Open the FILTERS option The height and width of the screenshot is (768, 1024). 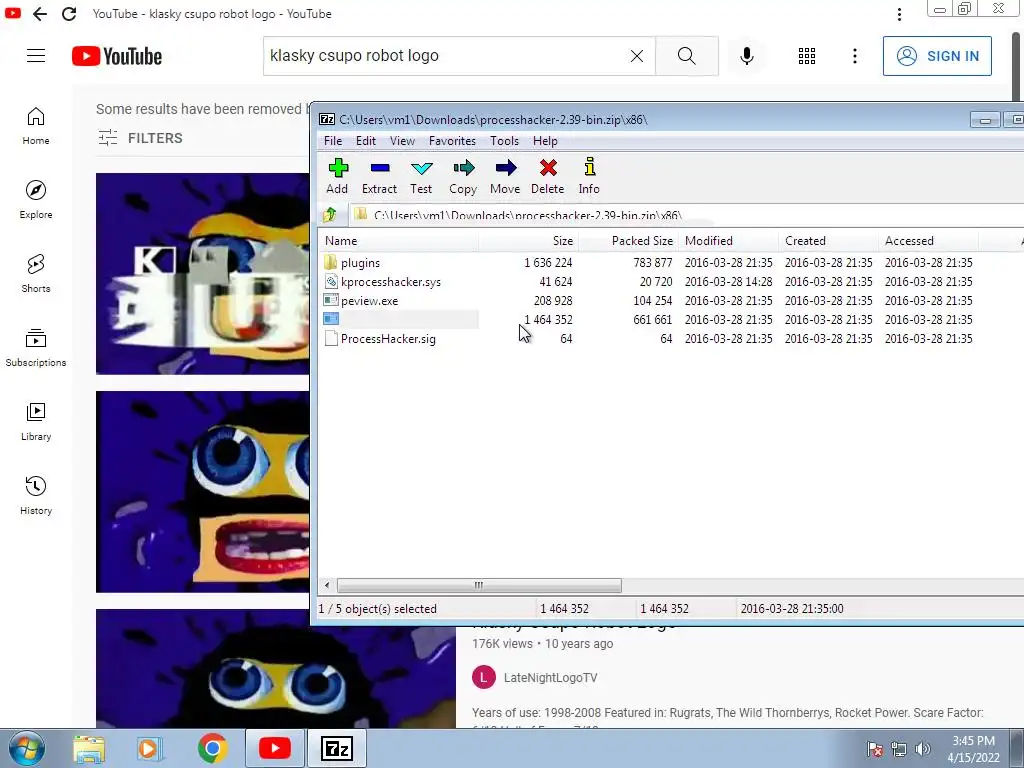[140, 138]
